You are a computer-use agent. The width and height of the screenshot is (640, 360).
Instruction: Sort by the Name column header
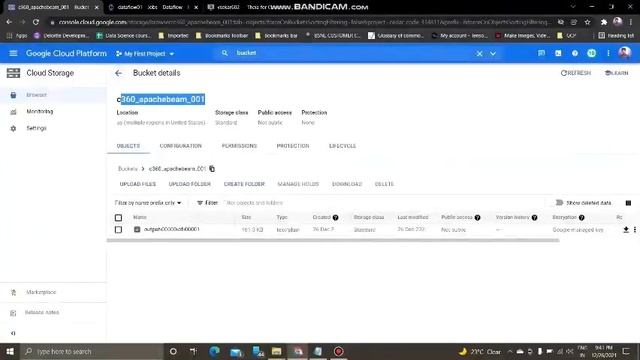click(x=140, y=218)
